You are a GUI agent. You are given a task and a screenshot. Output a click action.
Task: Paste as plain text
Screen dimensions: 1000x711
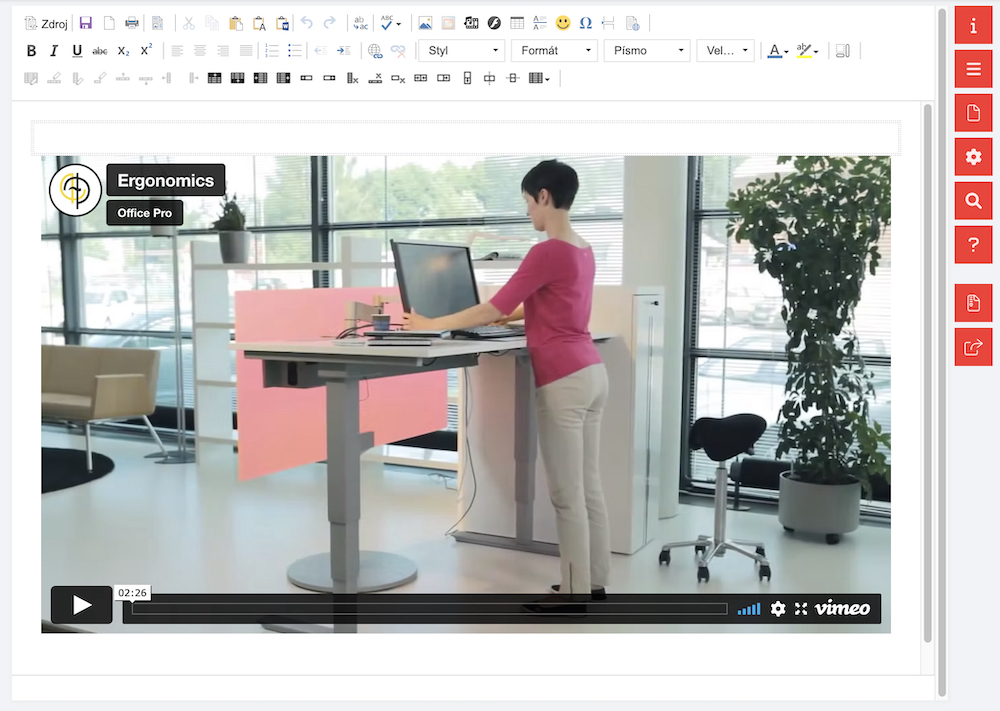click(x=259, y=24)
